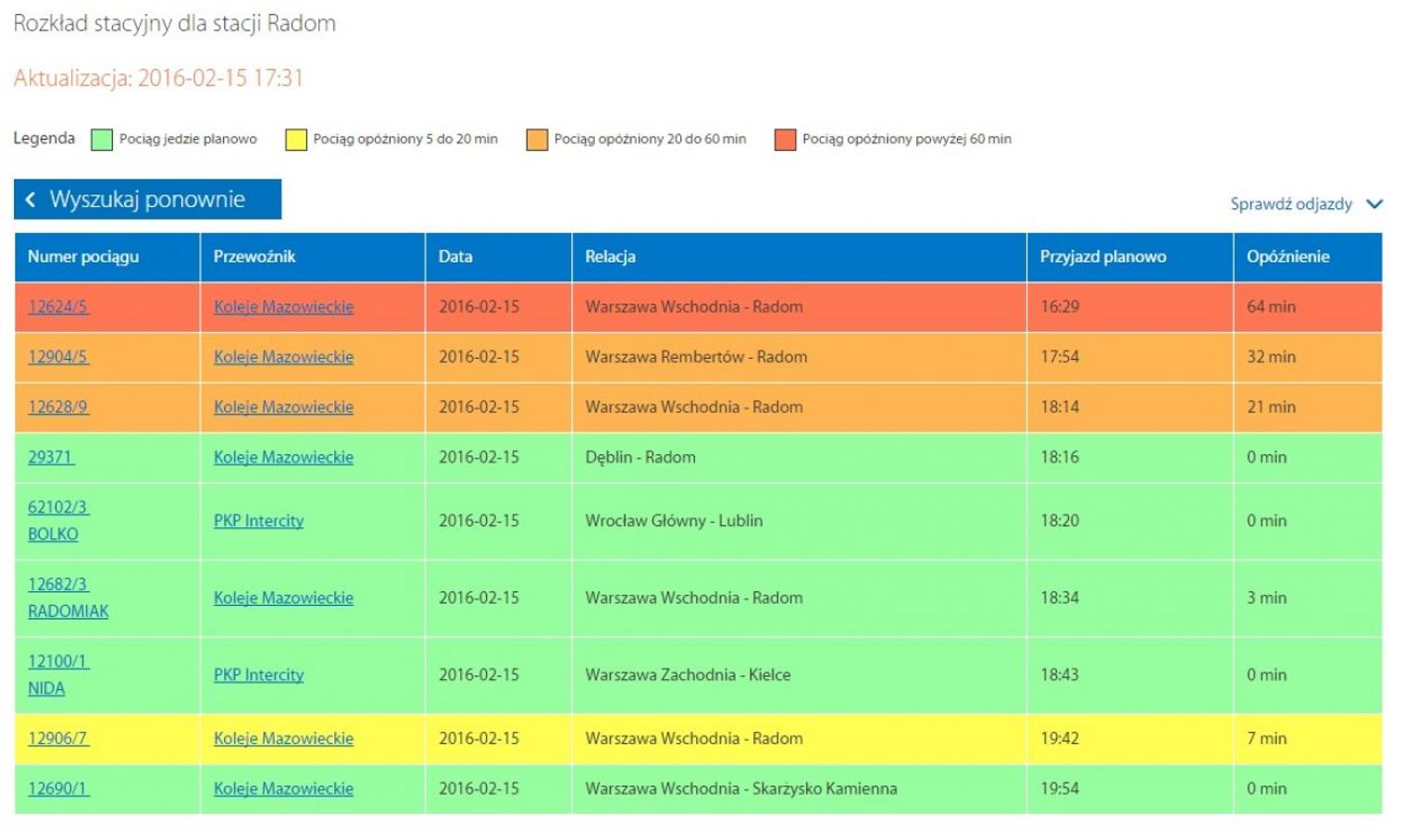
Task: Open train number 12624/5 link
Action: pos(58,307)
